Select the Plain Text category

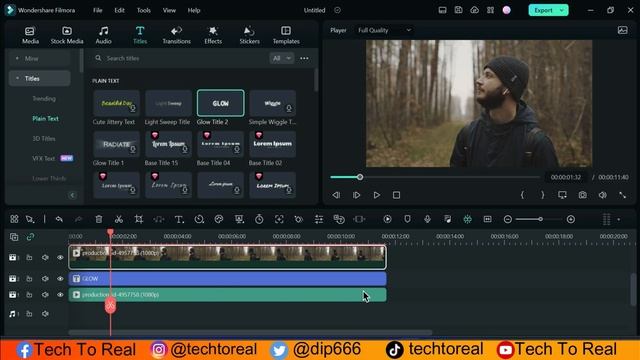click(x=45, y=118)
